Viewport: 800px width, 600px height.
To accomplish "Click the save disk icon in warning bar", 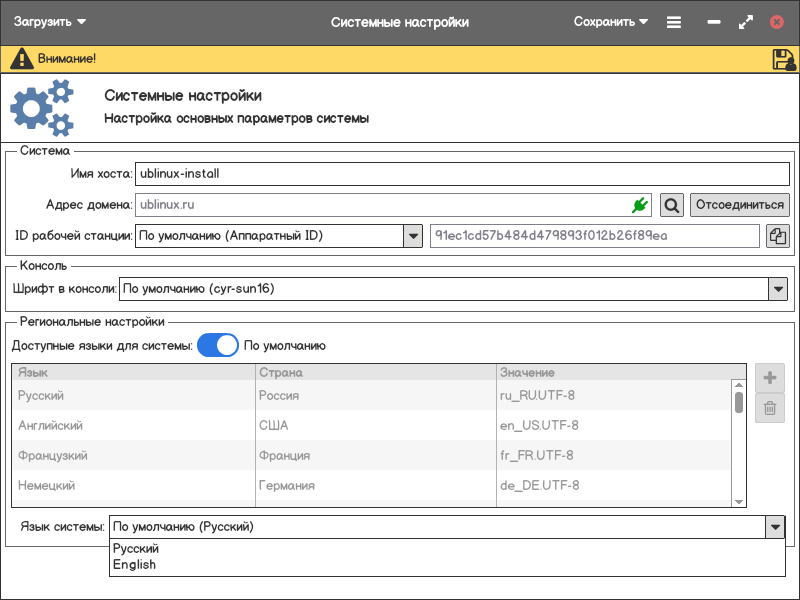I will [783, 59].
